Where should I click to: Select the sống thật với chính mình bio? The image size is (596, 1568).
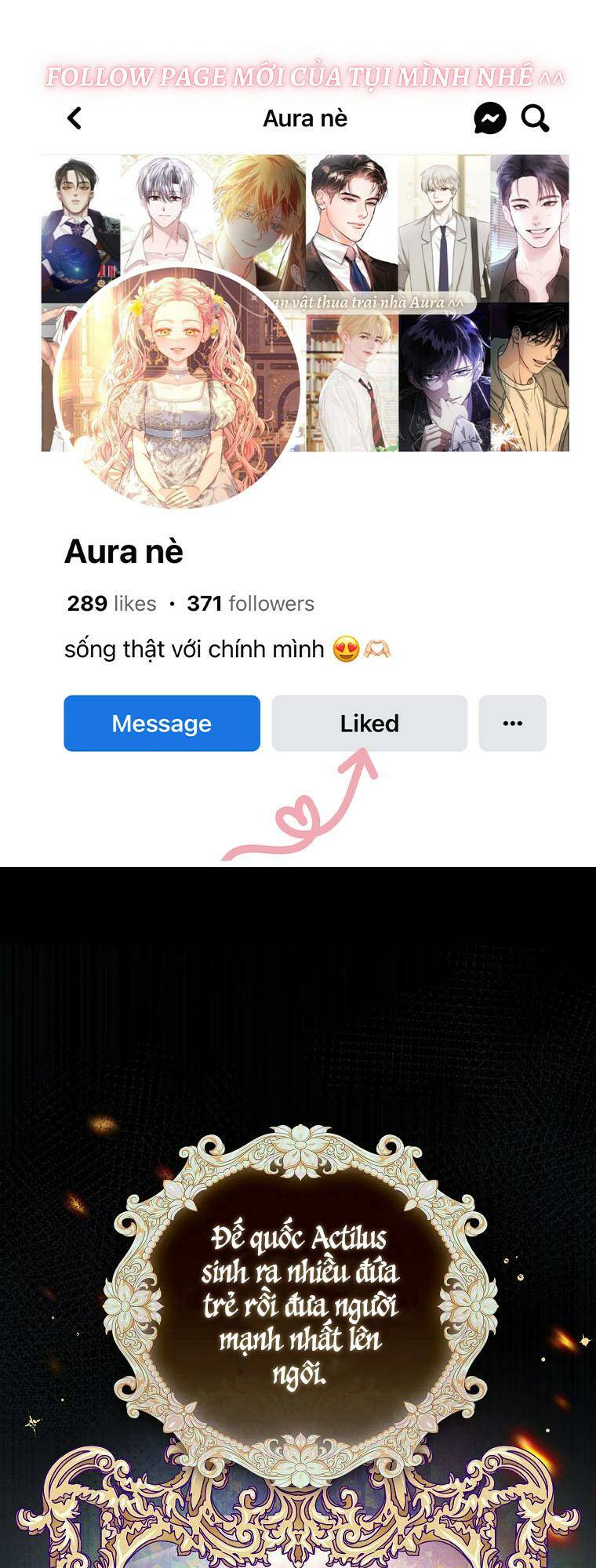click(x=194, y=649)
